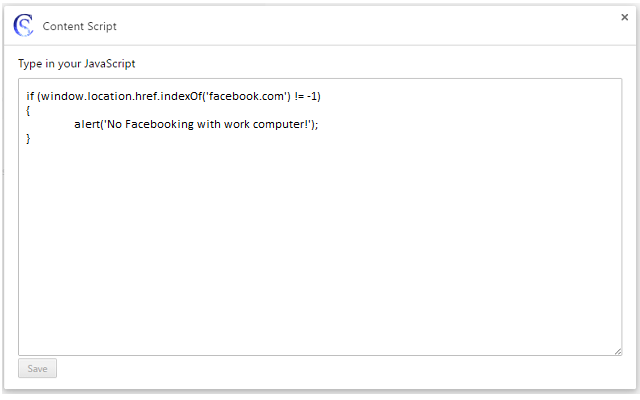Image resolution: width=640 pixels, height=400 pixels.
Task: Click the '!=' operator in the code
Action: click(295, 96)
